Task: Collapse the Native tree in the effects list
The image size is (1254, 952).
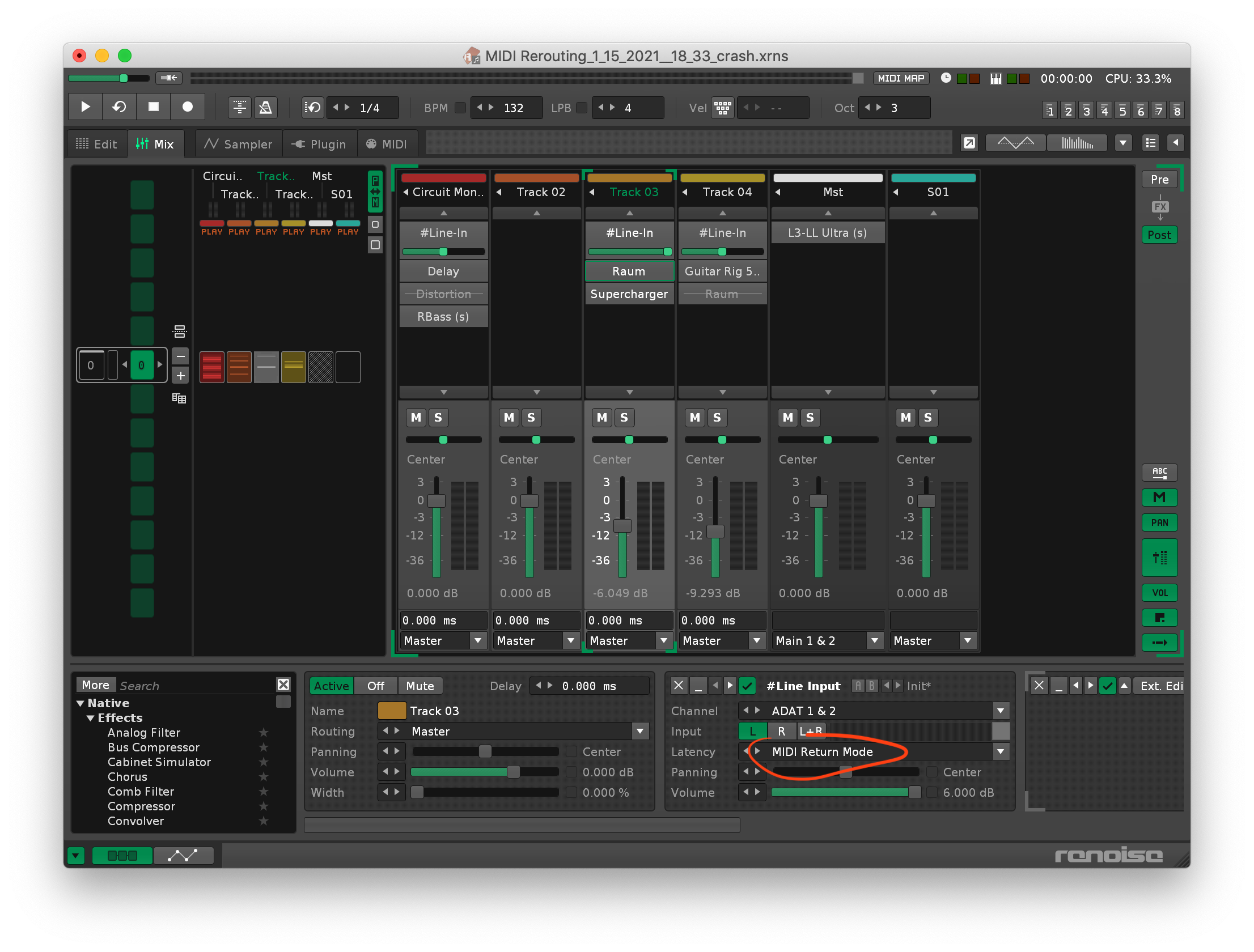Action: (80, 703)
